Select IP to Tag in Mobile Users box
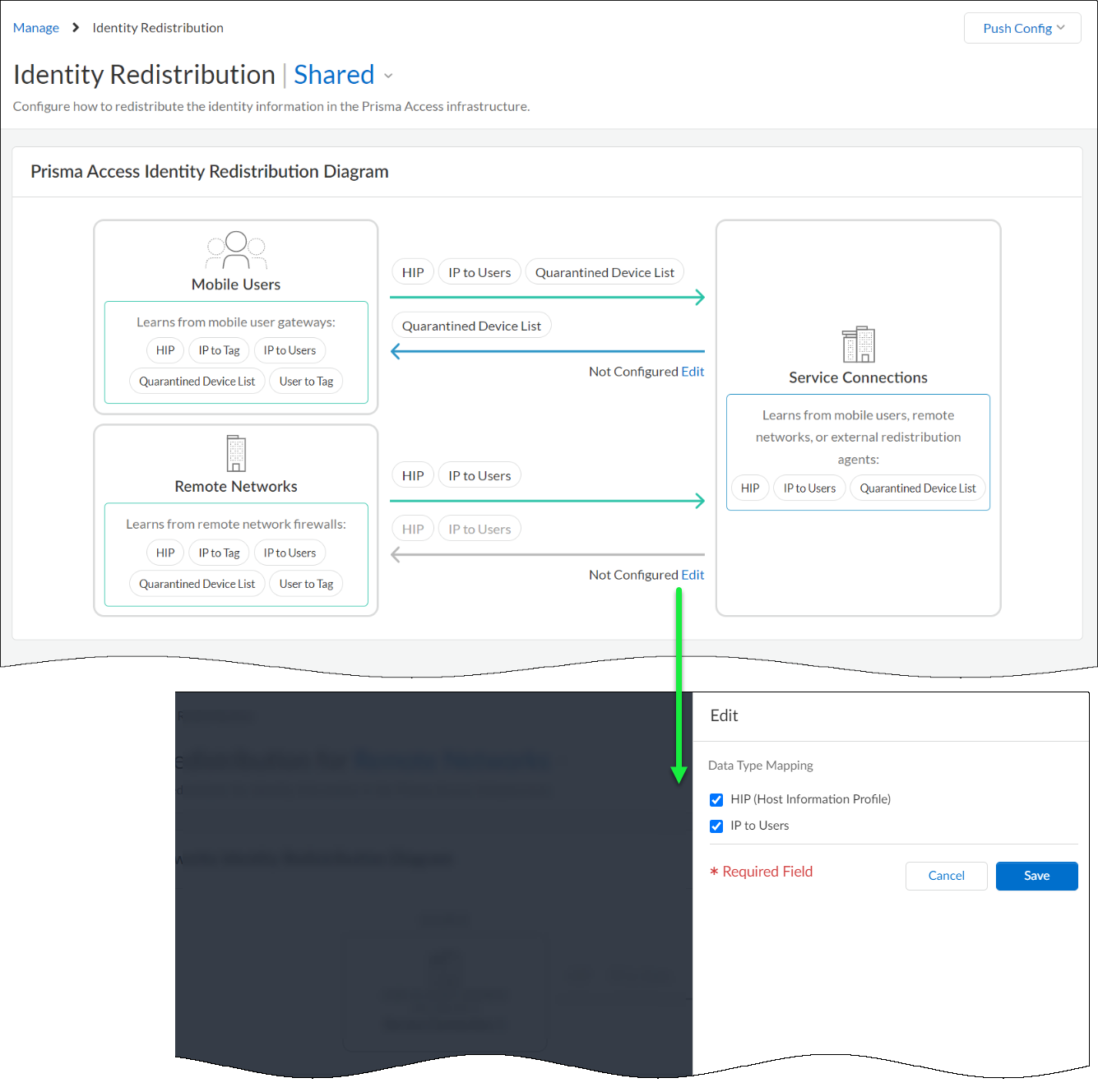This screenshot has height=1092, width=1098. [x=219, y=350]
